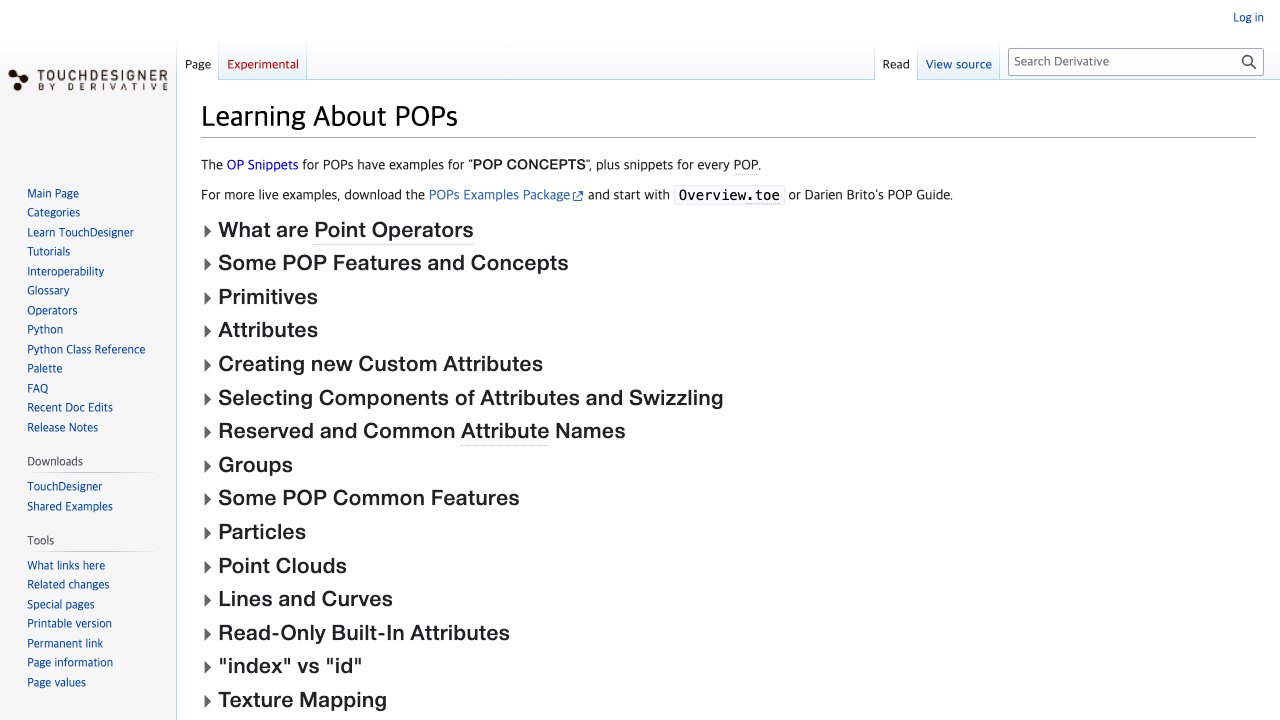1280x720 pixels.
Task: Open the Glossary sidebar link
Action: click(x=48, y=291)
